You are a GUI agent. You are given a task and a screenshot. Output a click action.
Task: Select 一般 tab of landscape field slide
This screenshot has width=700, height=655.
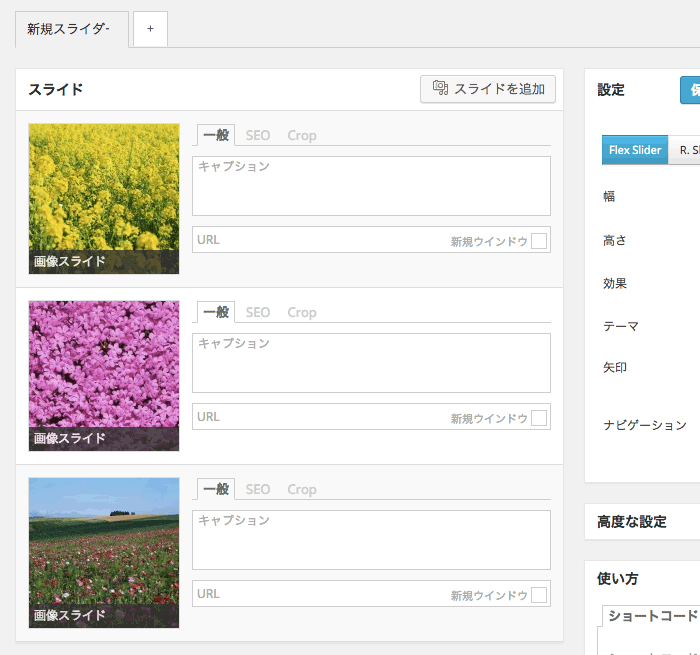[216, 489]
